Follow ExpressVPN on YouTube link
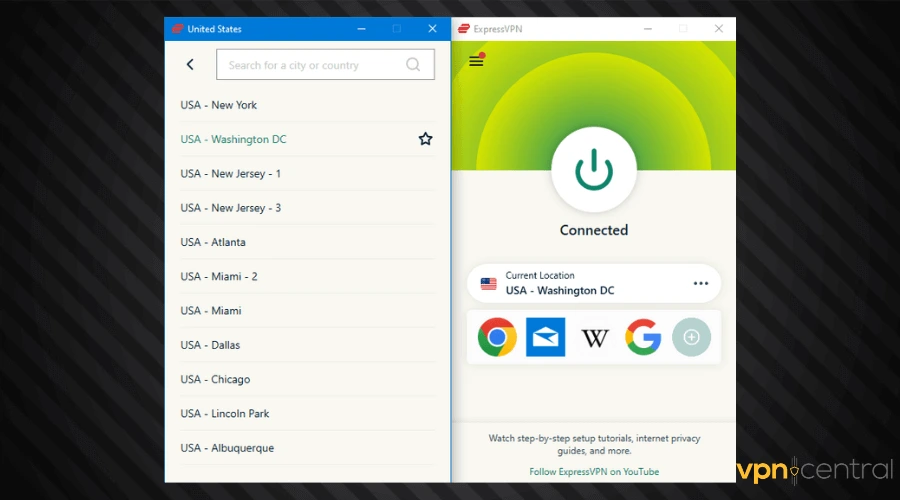Viewport: 900px width, 500px height. tap(594, 471)
